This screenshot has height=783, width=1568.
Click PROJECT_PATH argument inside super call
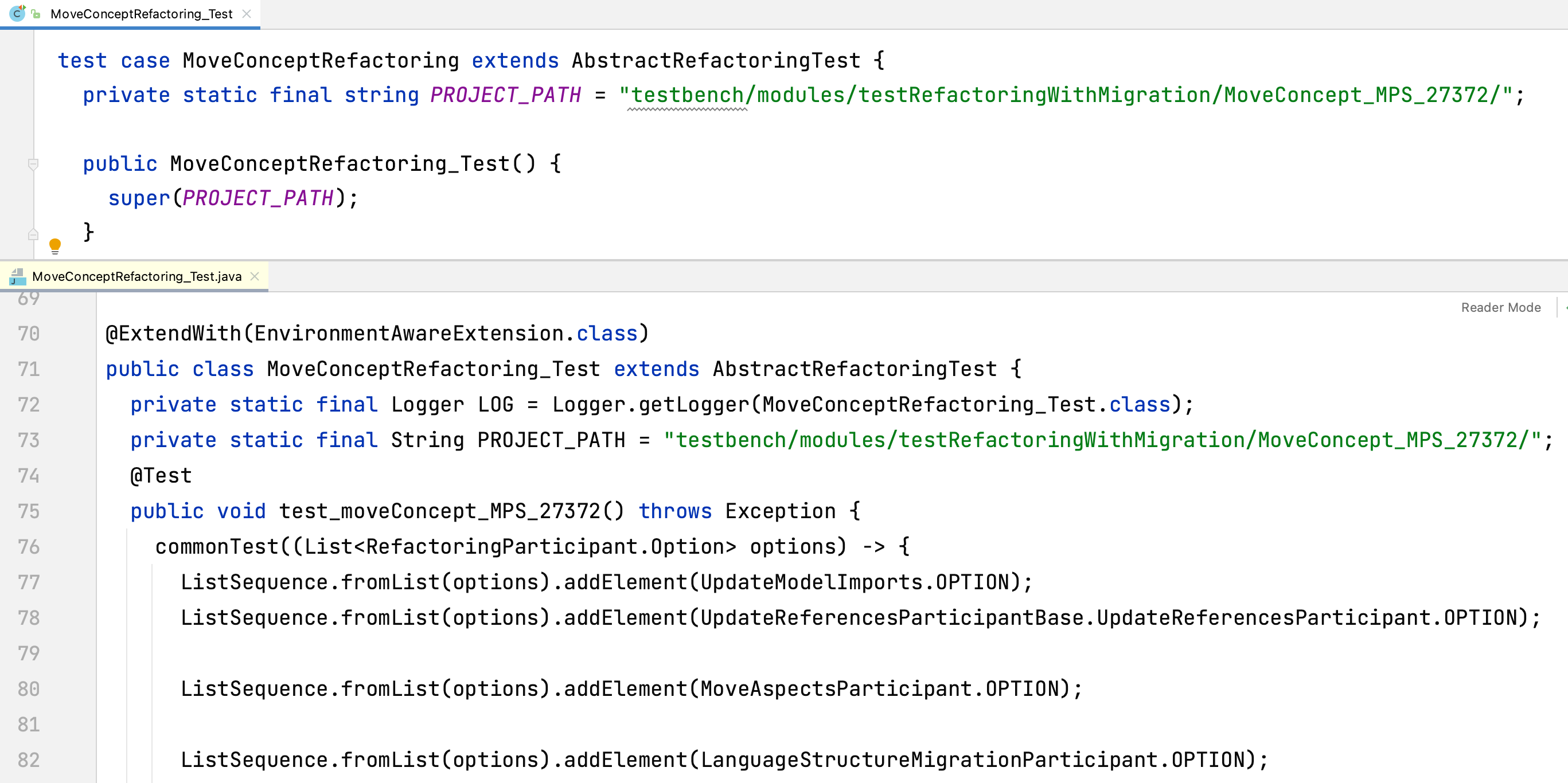(x=258, y=198)
